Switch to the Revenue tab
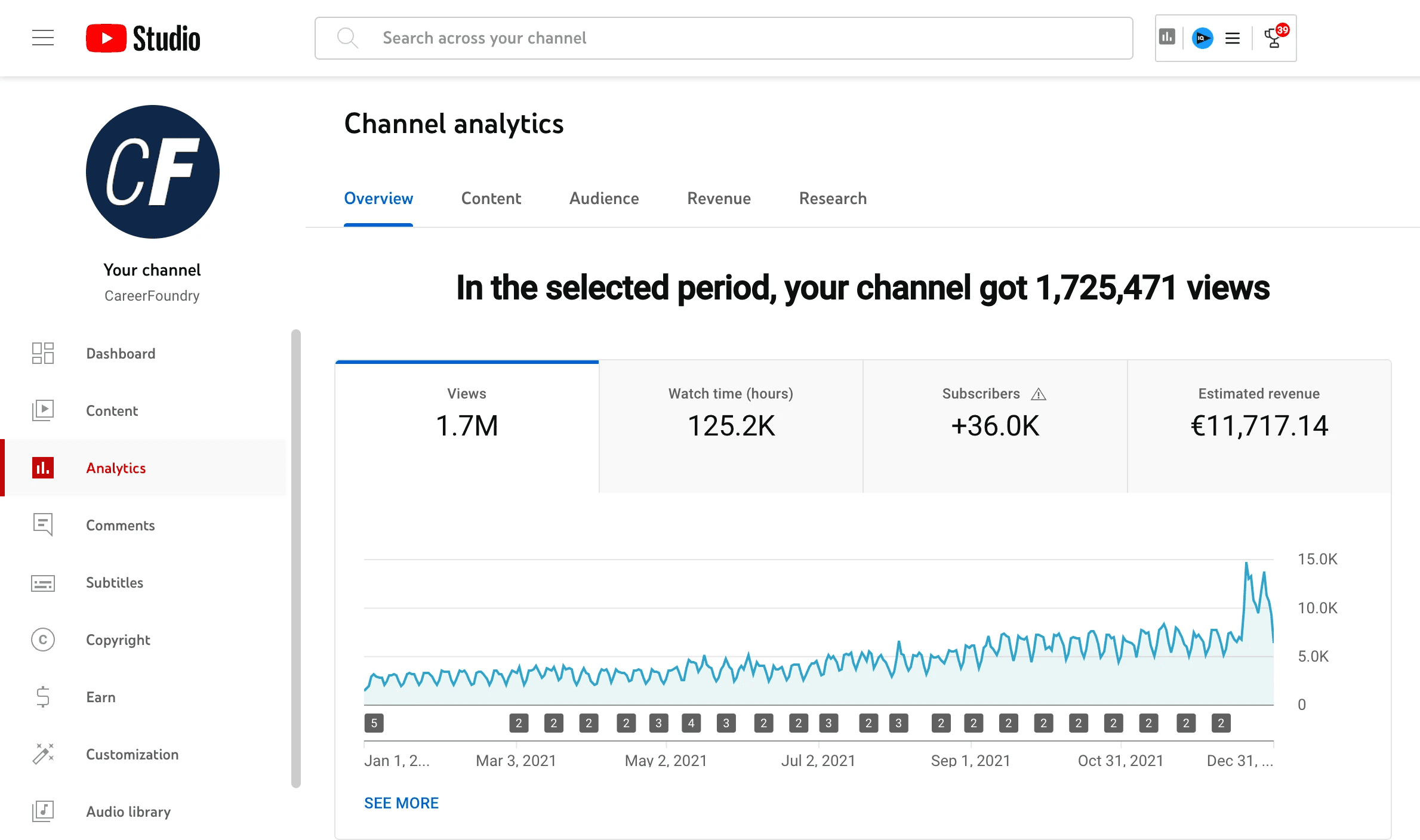This screenshot has height=840, width=1420. [x=719, y=199]
